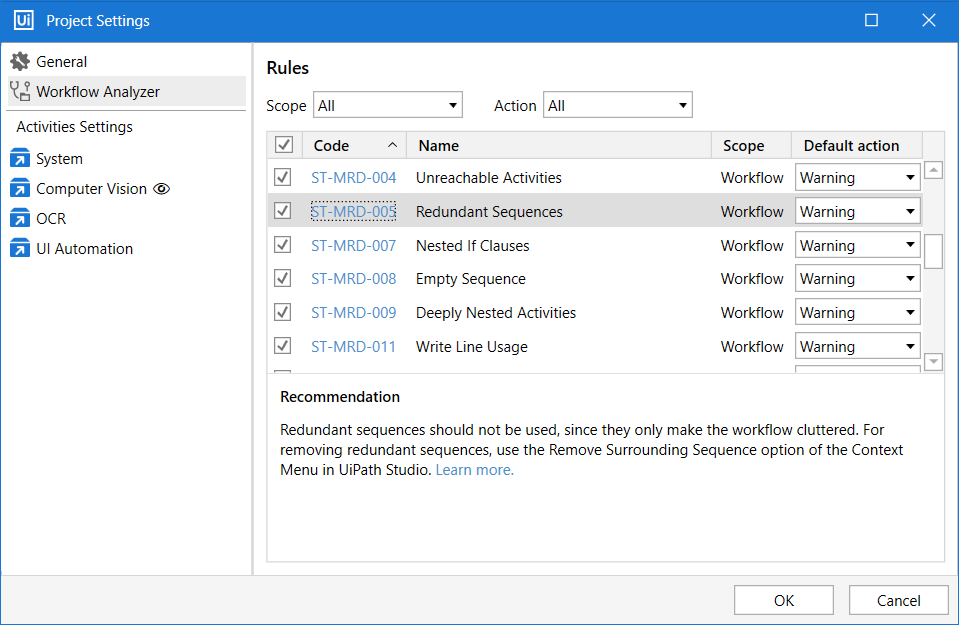Click the rules list scroll down arrow
This screenshot has height=625, width=959.
tap(933, 362)
